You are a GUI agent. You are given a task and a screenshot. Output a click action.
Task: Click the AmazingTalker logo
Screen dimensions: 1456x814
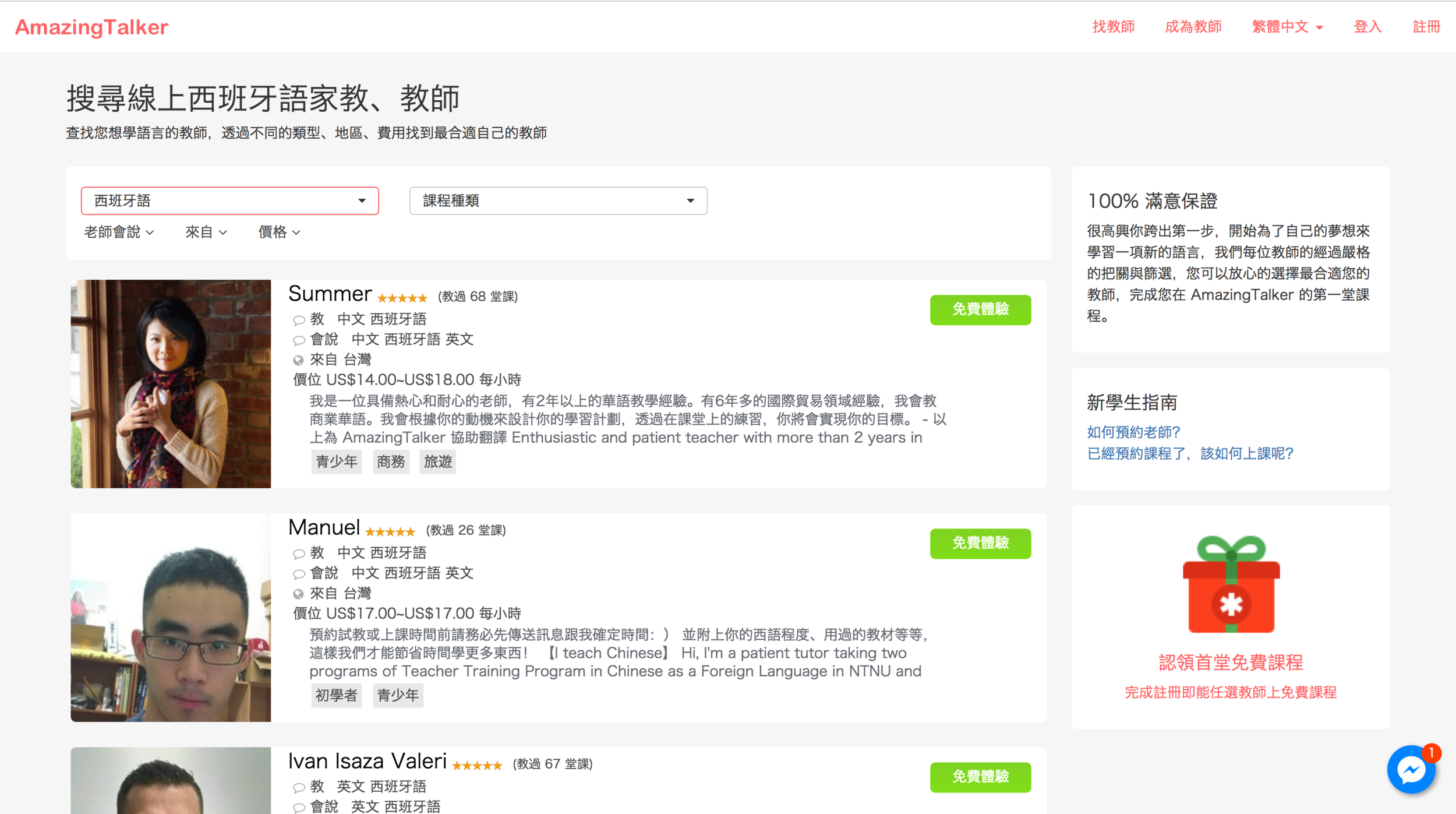click(x=91, y=27)
